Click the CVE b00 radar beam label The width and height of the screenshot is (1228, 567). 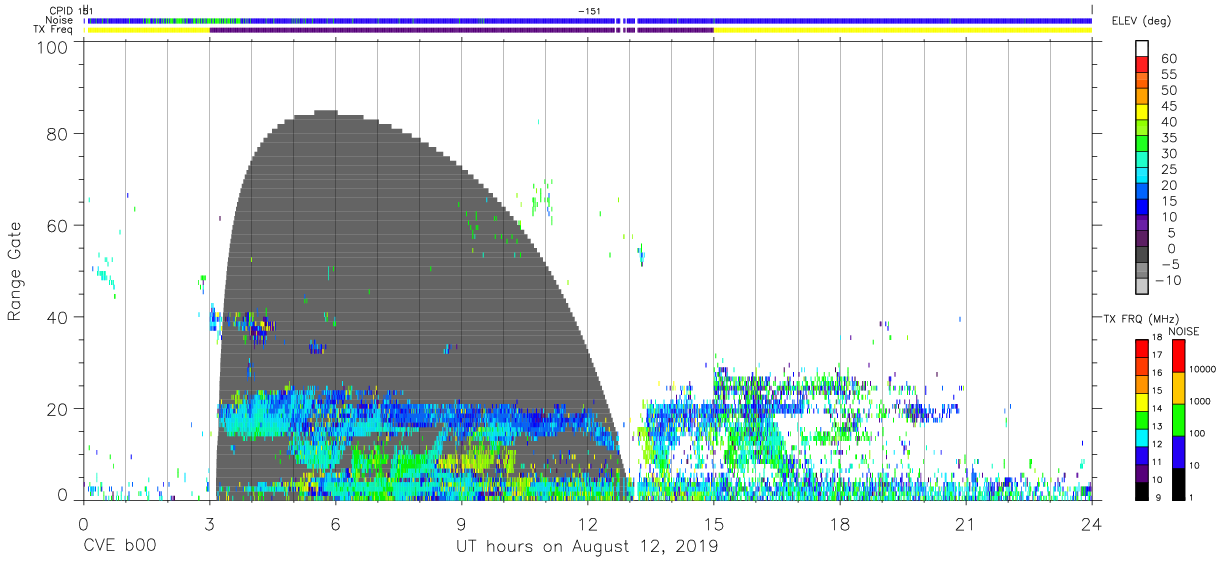(118, 547)
